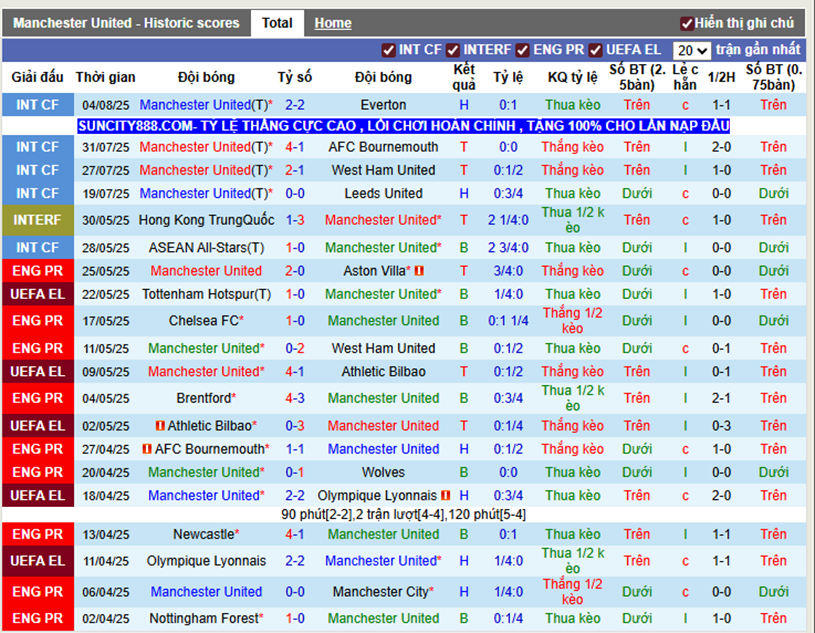Click West Ham United in 11/05/25 row
Viewport: 815px width, 633px height.
point(383,348)
